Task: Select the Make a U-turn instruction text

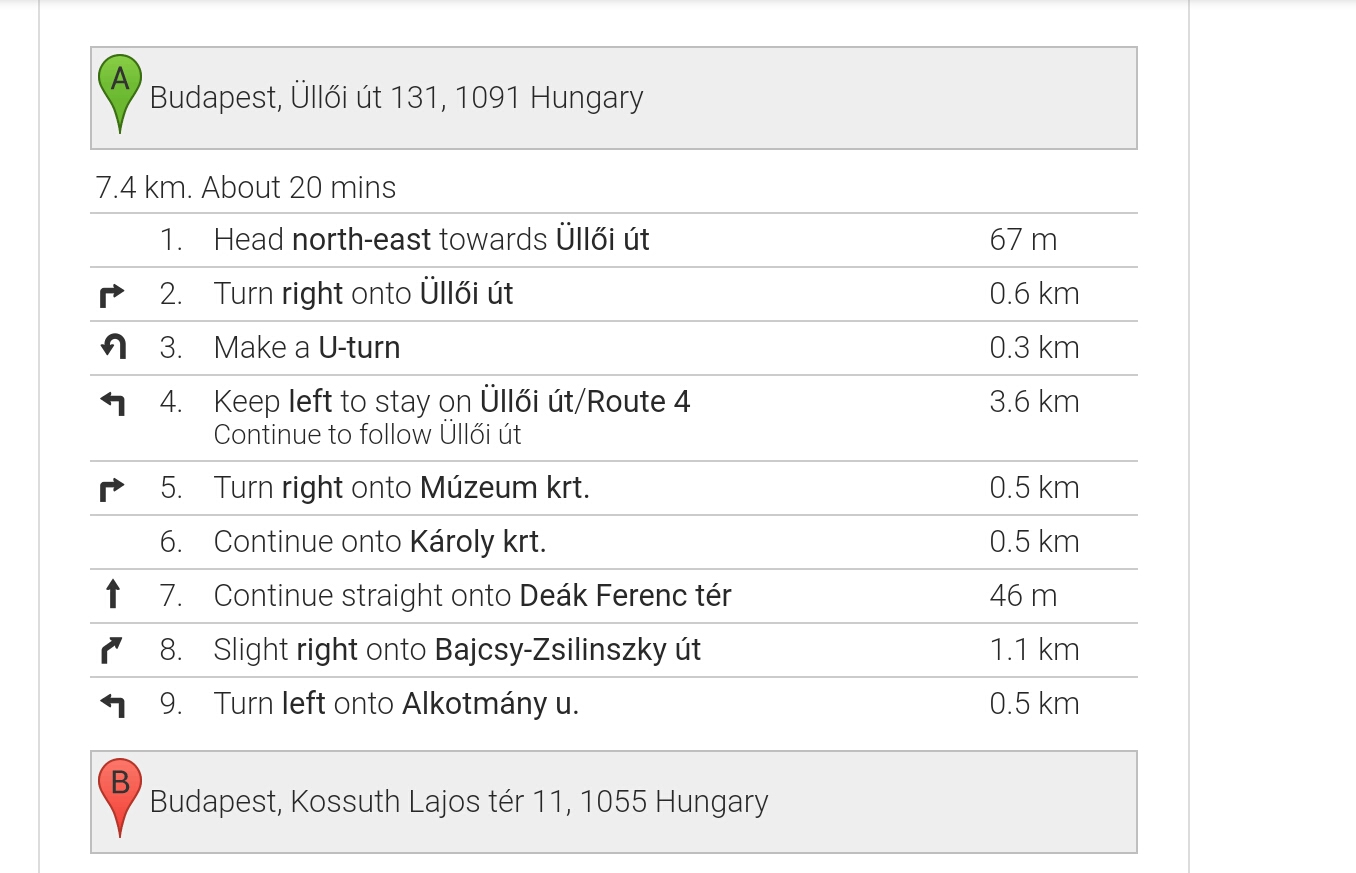Action: tap(307, 348)
